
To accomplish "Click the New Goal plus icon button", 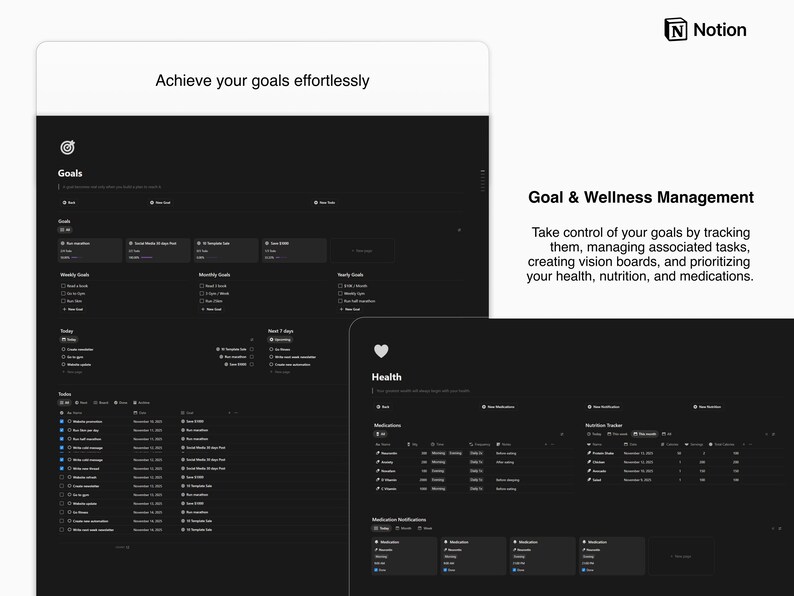I will 151,203.
